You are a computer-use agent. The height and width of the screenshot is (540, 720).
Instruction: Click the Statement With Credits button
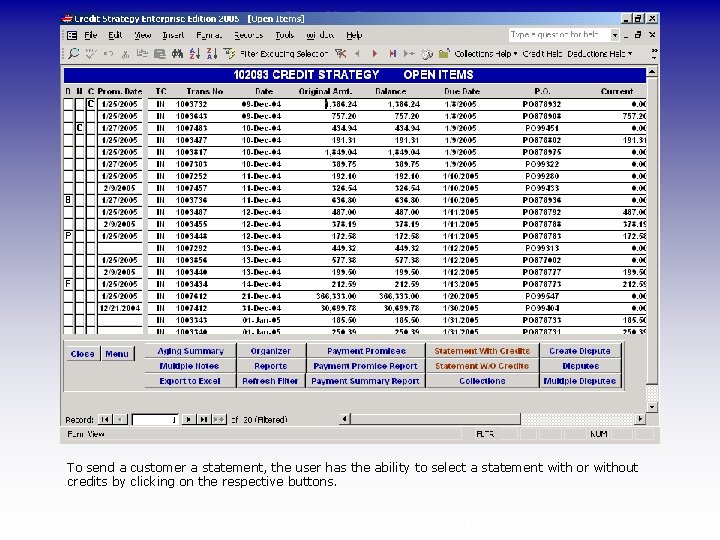tap(482, 351)
